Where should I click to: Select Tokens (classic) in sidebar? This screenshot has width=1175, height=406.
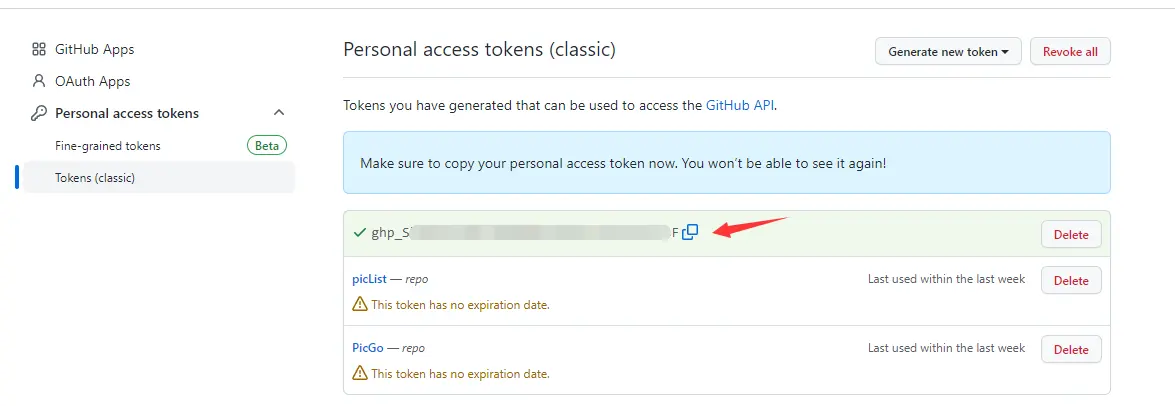[159, 178]
